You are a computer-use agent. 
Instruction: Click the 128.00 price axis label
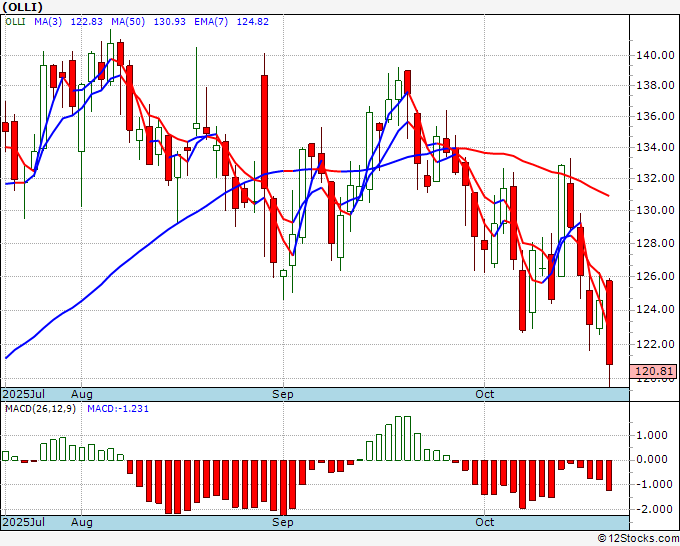(655, 243)
